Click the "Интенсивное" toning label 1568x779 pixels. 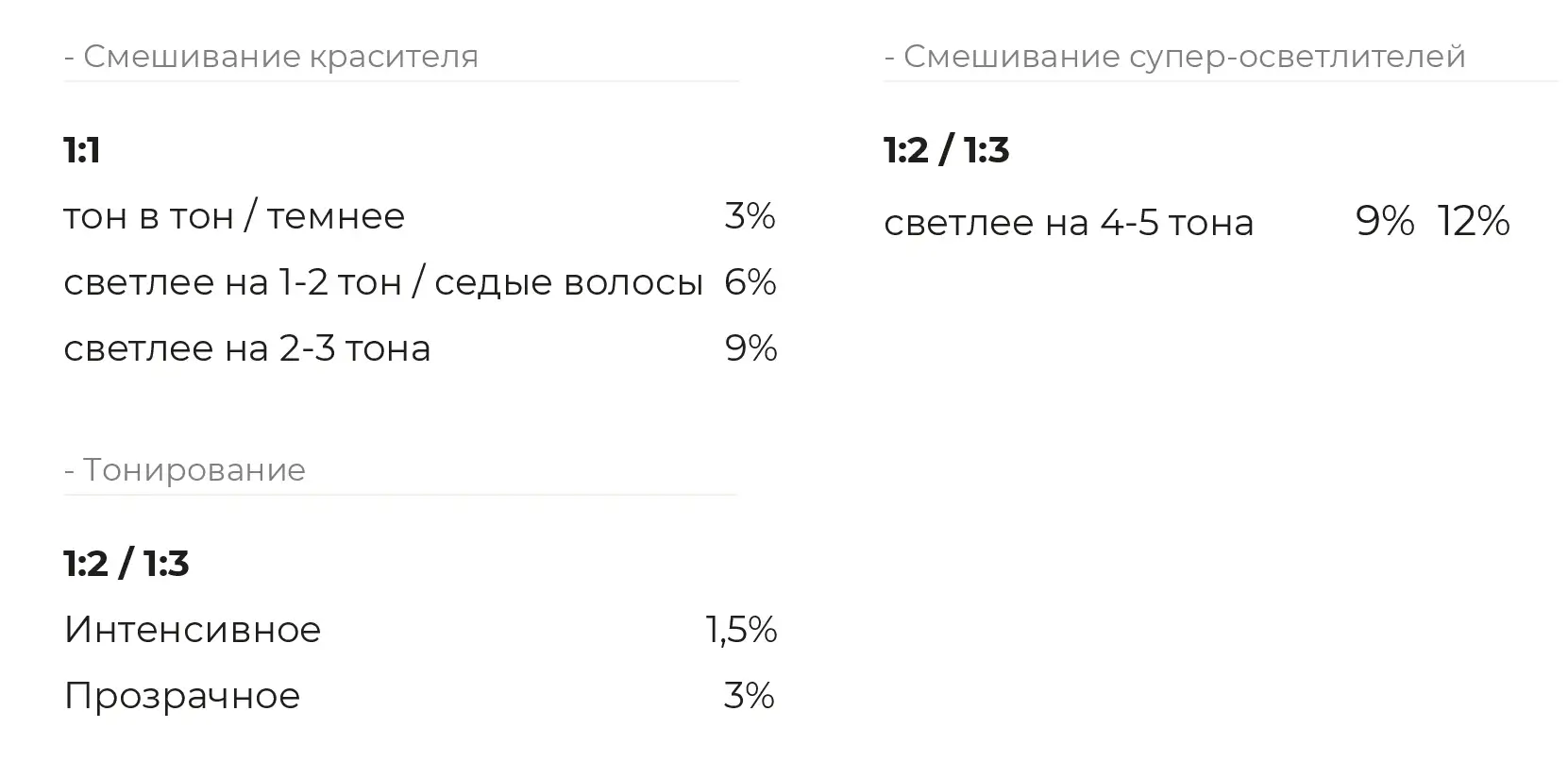pyautogui.click(x=193, y=630)
